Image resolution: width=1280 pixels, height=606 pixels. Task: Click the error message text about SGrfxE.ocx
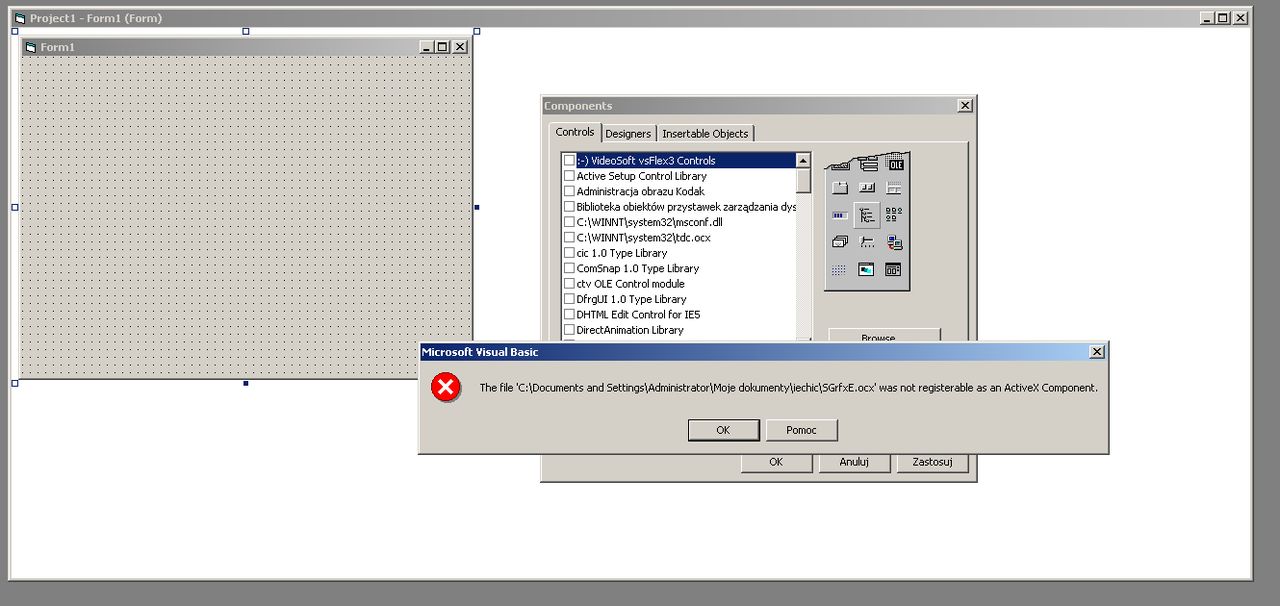(788, 388)
